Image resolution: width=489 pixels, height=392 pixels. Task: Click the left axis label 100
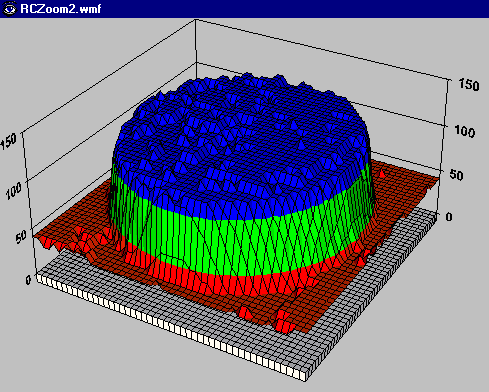14,191
